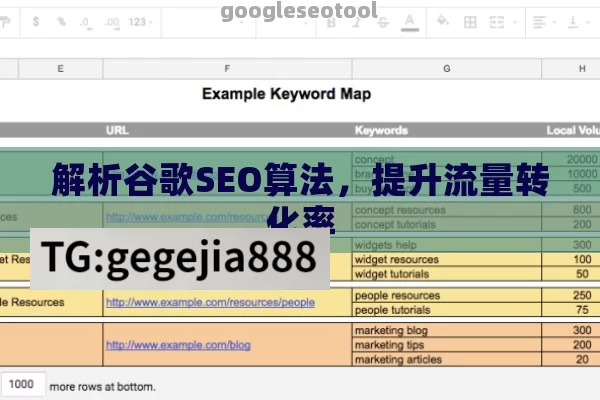
Task: Open the text color picker
Action: tap(409, 23)
